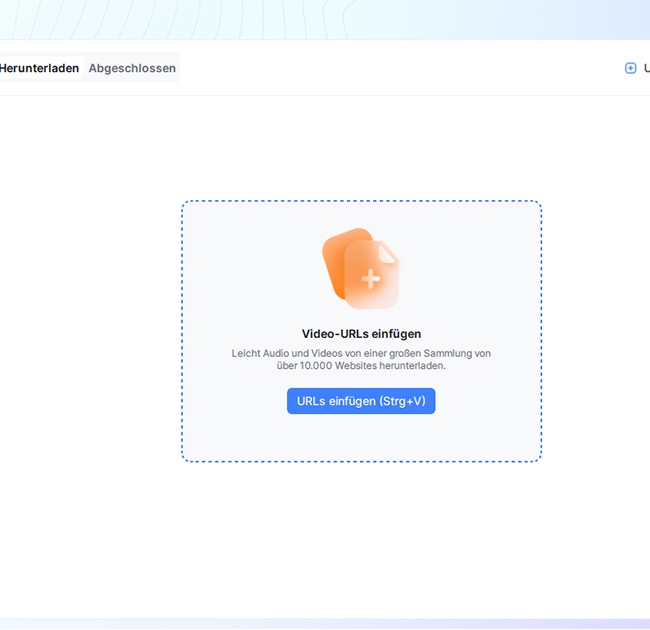Open the Abgeschlossen tab
This screenshot has height=630, width=650.
(132, 68)
